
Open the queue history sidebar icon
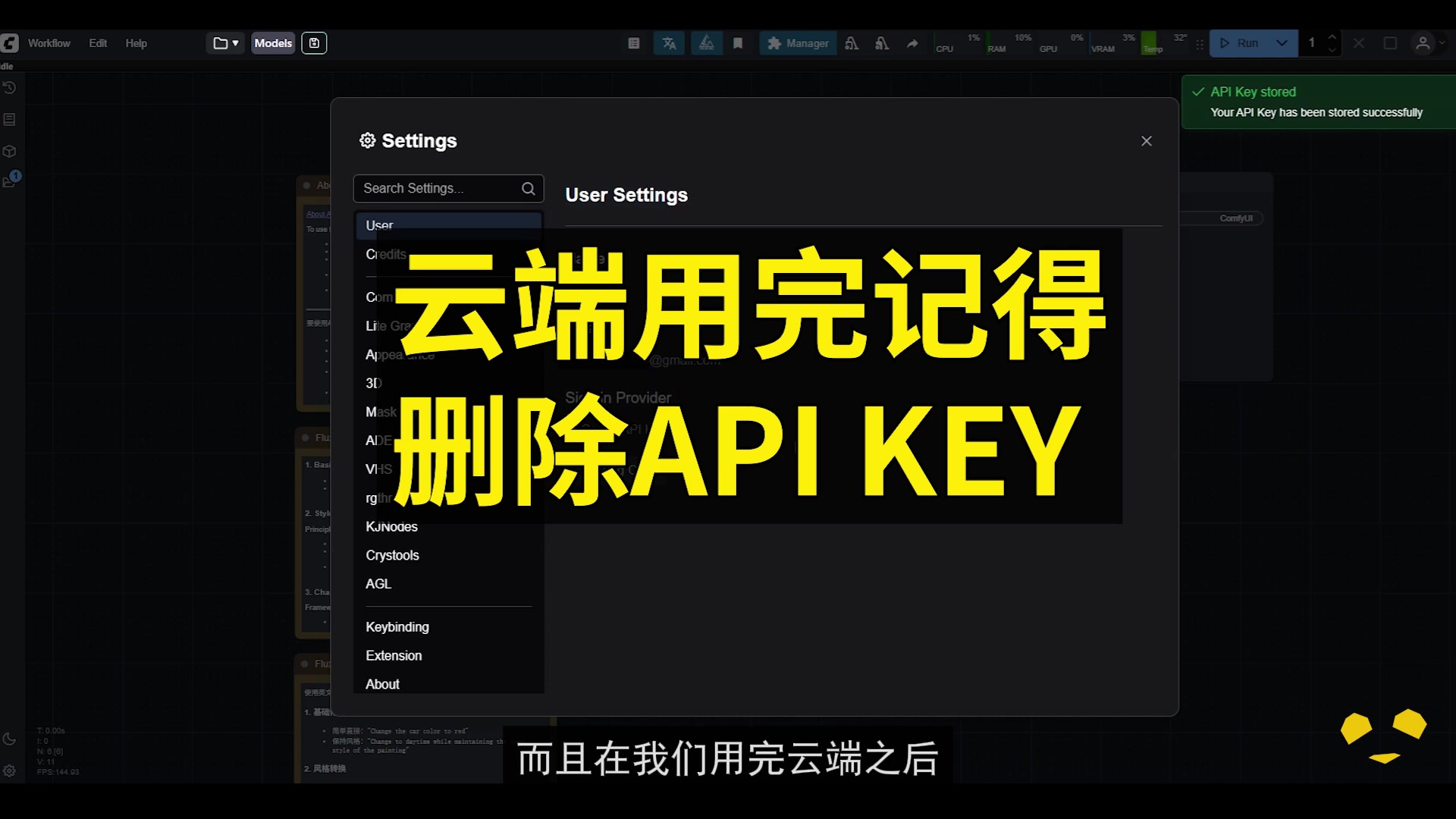9,88
